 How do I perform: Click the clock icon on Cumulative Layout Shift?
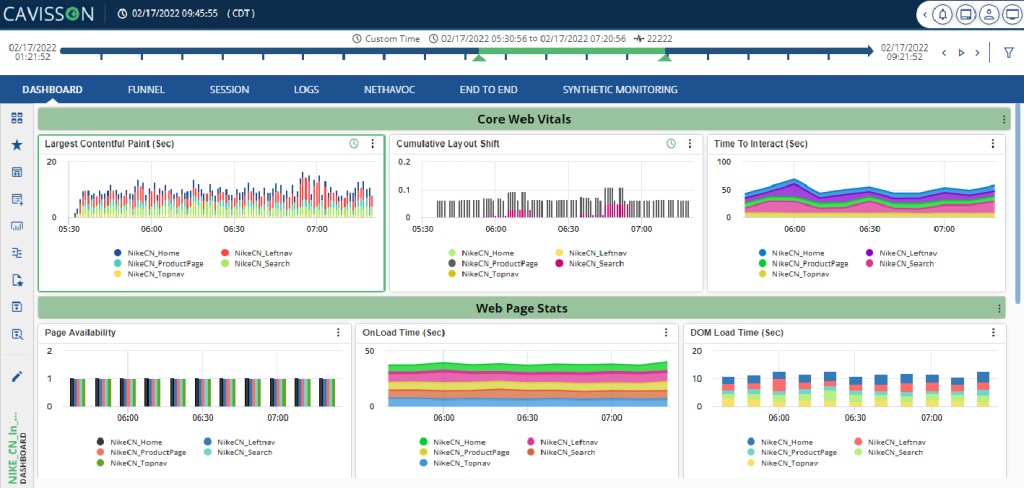[671, 144]
